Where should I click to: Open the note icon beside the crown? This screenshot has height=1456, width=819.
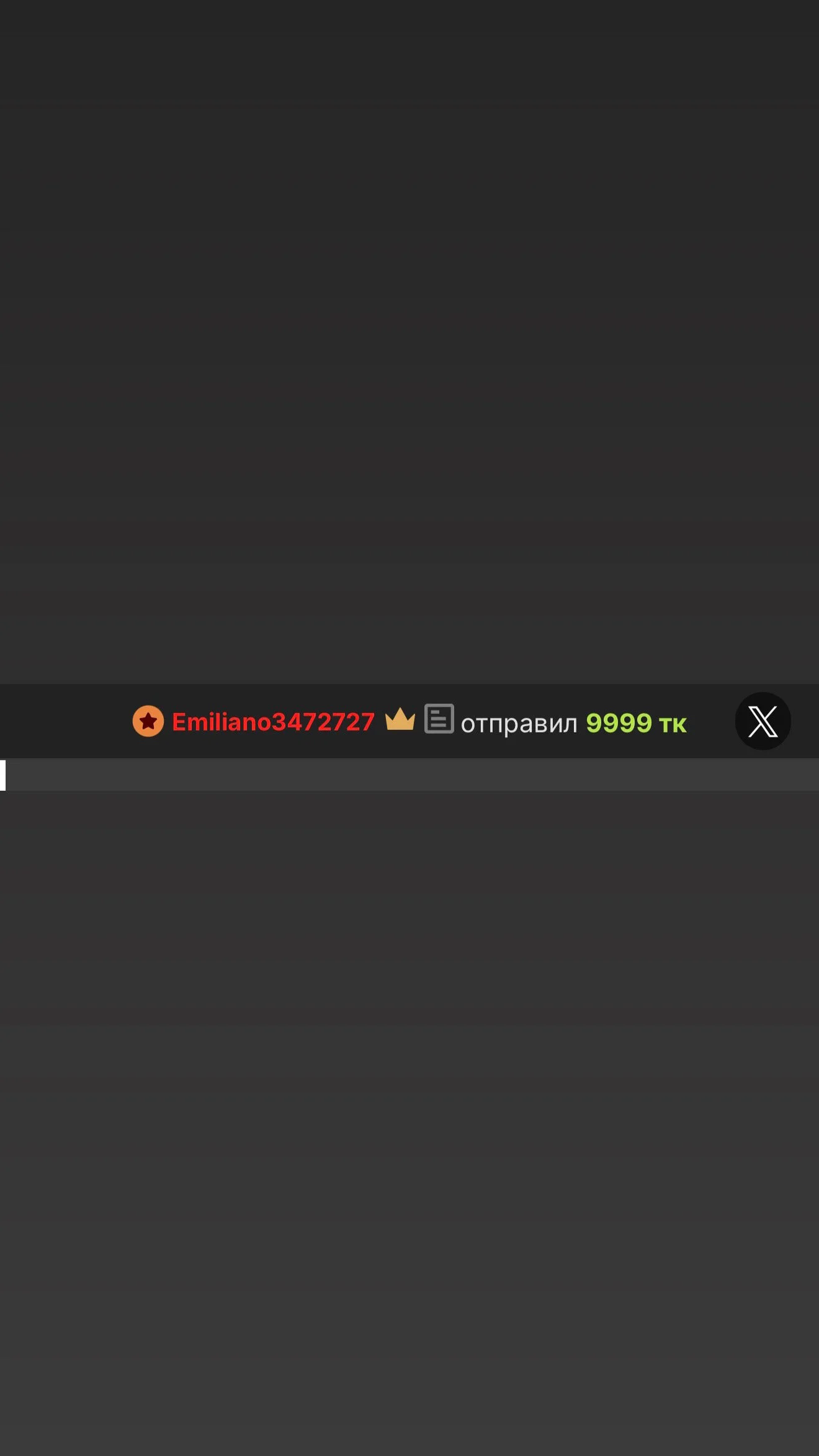pyautogui.click(x=439, y=719)
